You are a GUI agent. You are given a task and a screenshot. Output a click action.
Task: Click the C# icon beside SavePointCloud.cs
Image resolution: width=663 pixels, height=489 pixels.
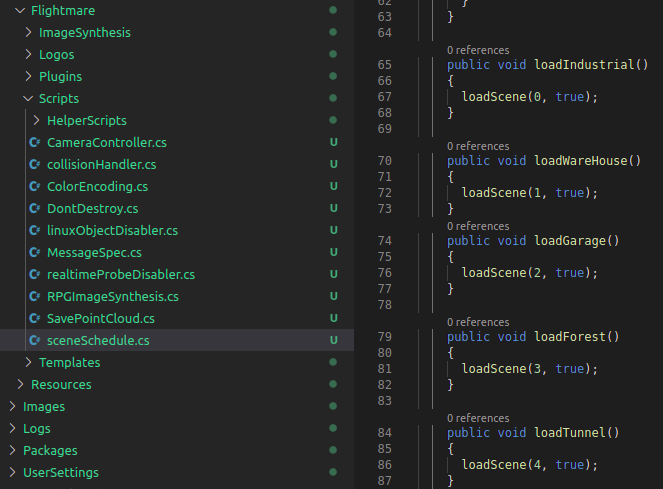click(x=35, y=319)
